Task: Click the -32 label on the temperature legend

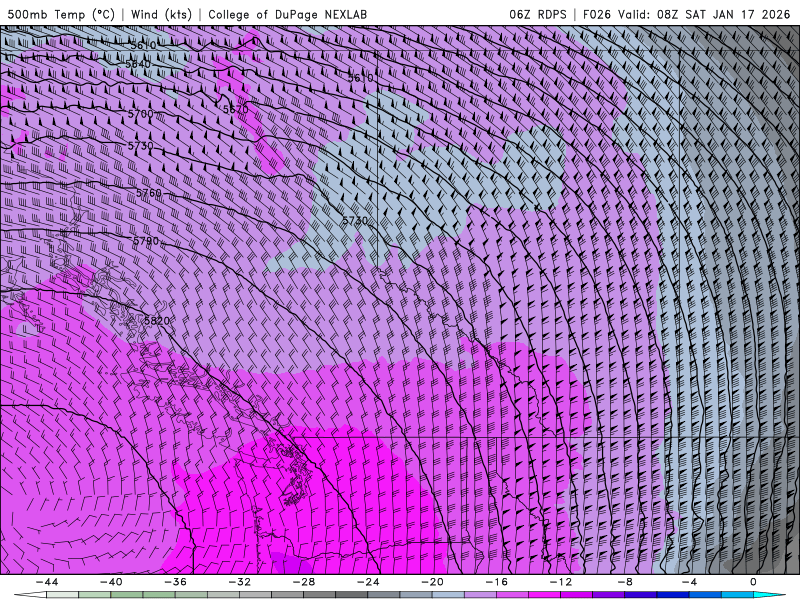Action: (x=239, y=582)
